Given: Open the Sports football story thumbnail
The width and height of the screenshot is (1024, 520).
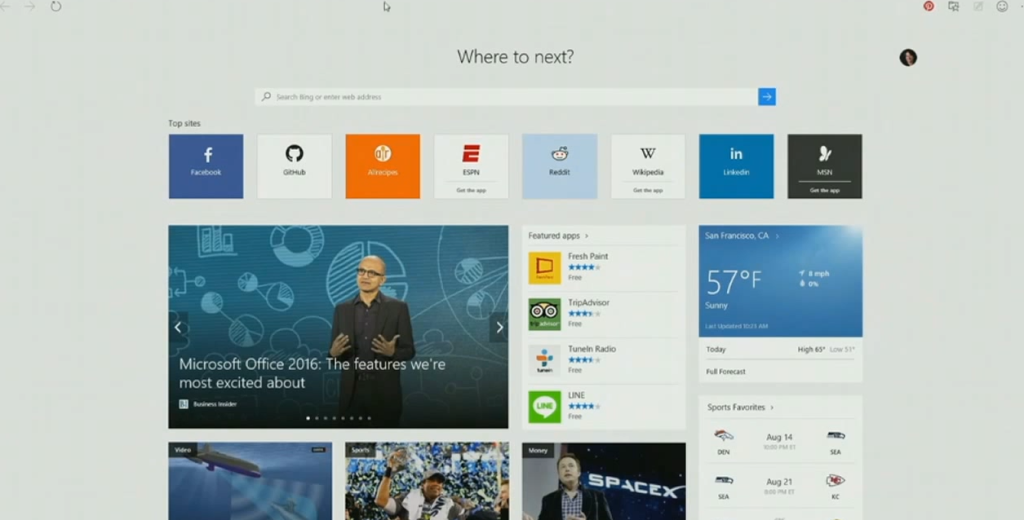Looking at the screenshot, I should point(427,481).
